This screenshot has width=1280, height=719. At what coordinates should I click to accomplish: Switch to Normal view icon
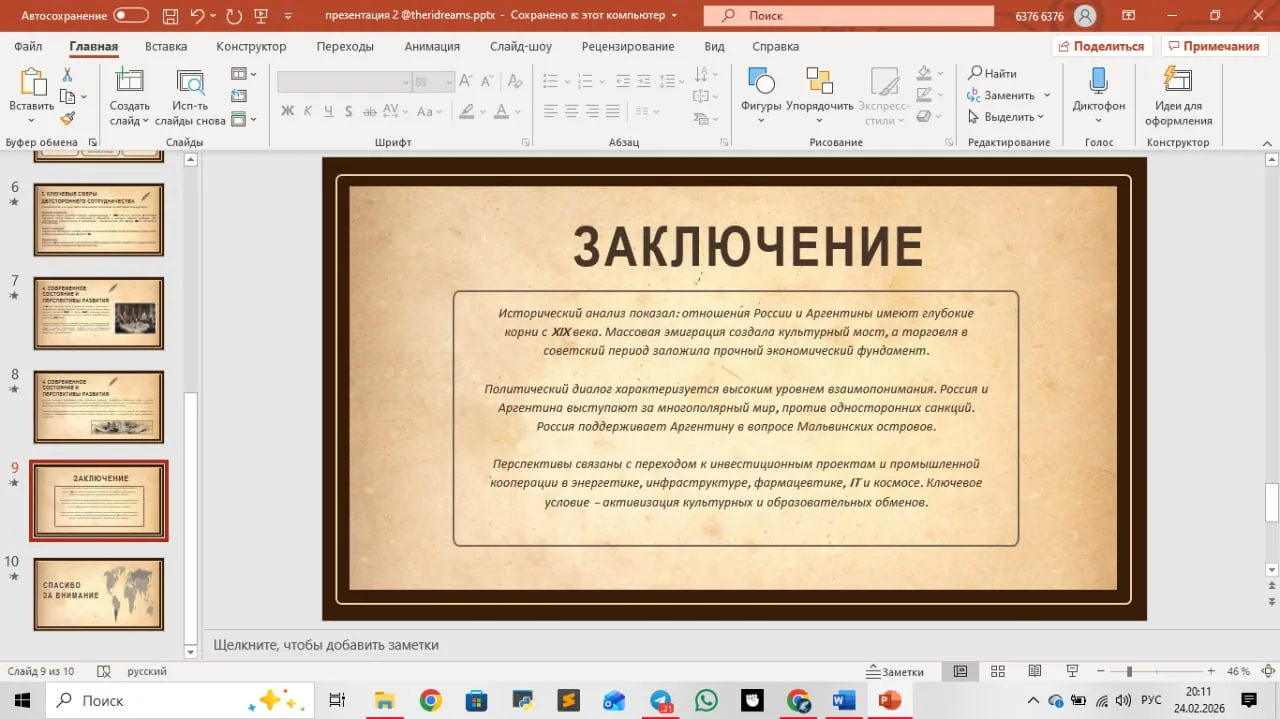tap(960, 672)
